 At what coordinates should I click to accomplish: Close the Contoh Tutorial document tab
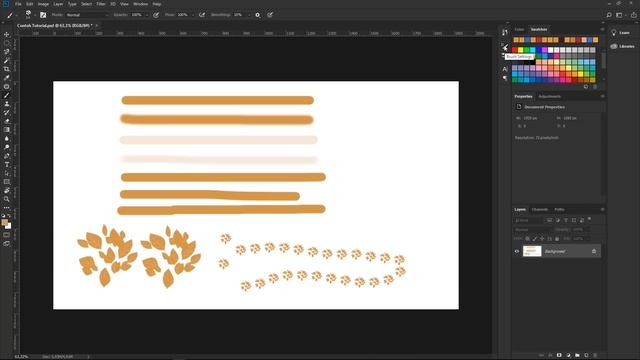pyautogui.click(x=97, y=25)
